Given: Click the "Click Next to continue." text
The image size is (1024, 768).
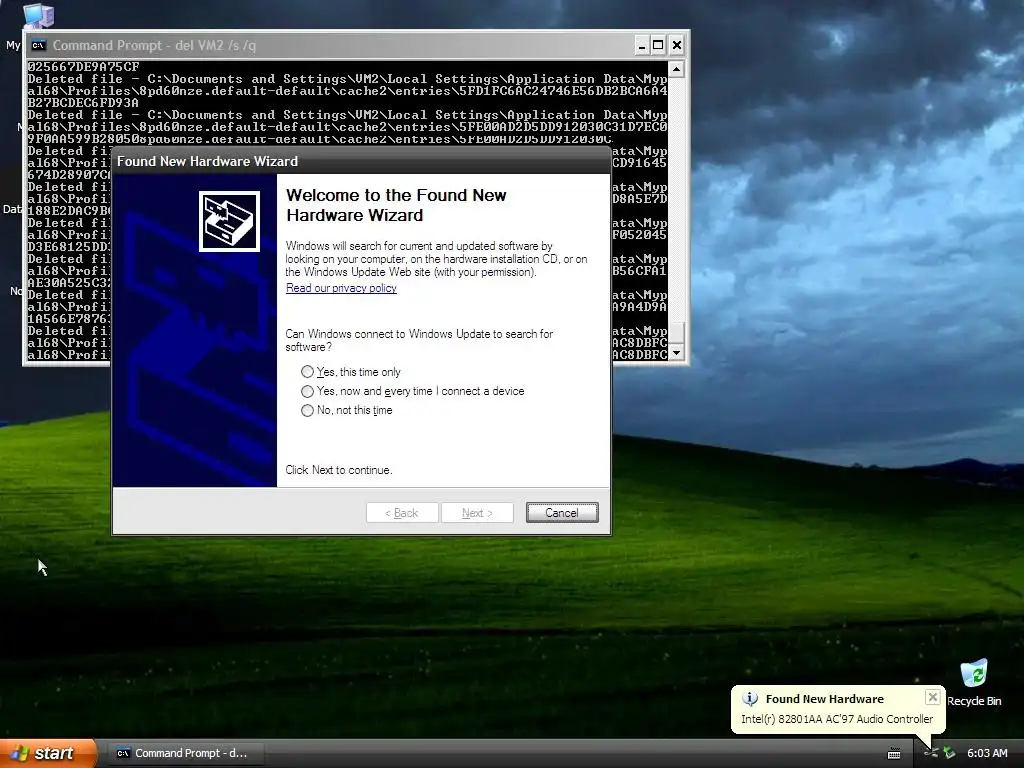Looking at the screenshot, I should point(338,470).
